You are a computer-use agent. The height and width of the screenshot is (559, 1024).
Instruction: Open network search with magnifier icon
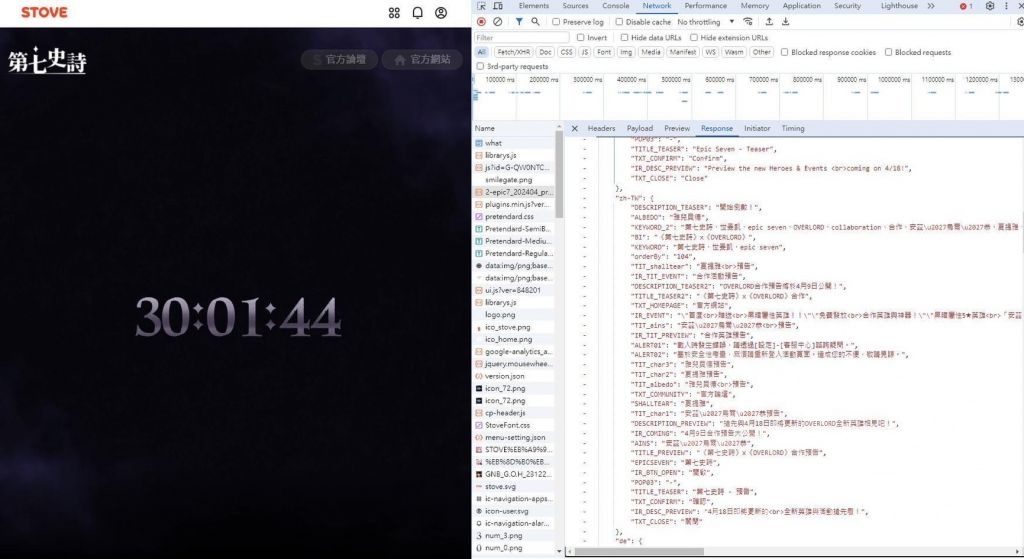click(536, 21)
